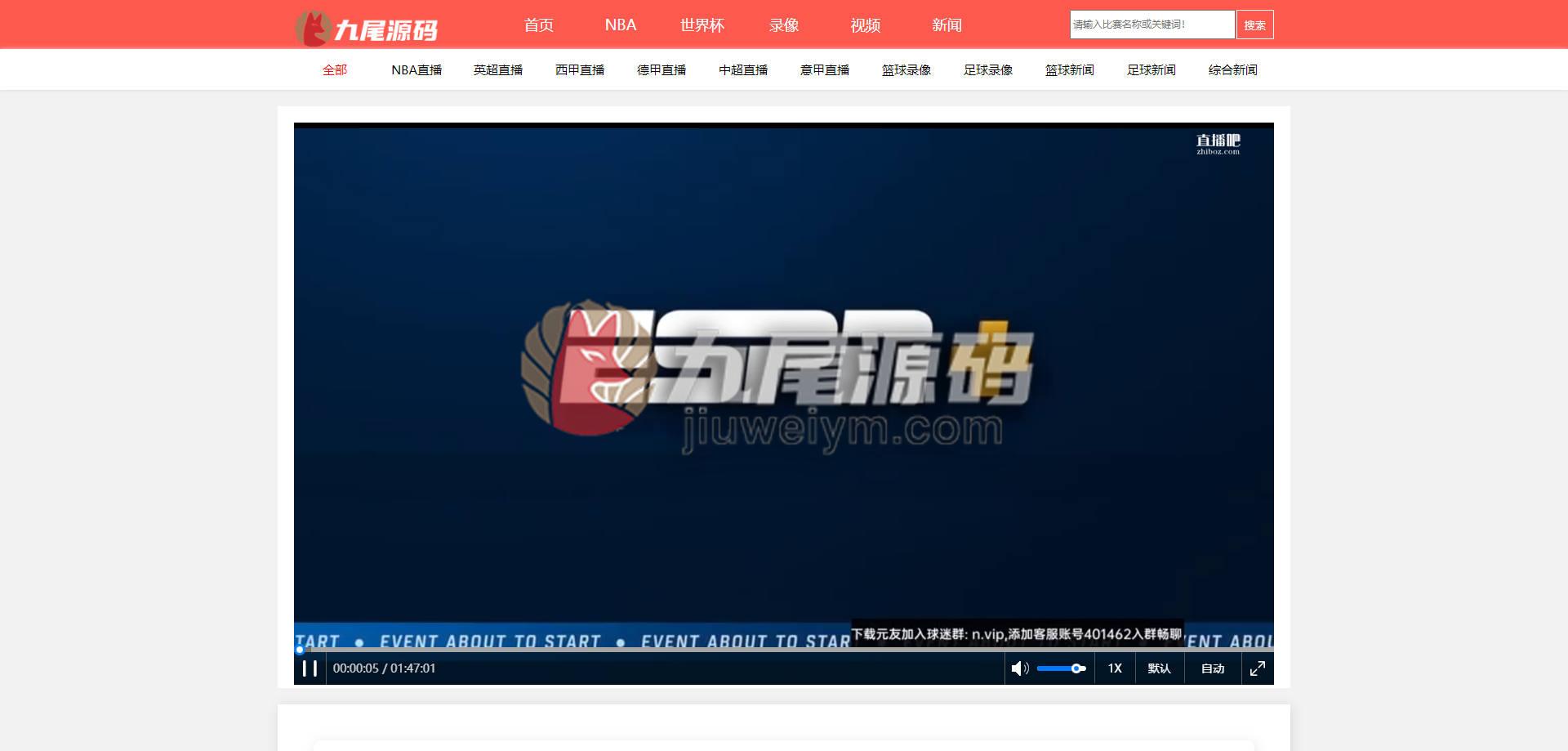Pause the video playback
The height and width of the screenshot is (751, 1568).
310,668
